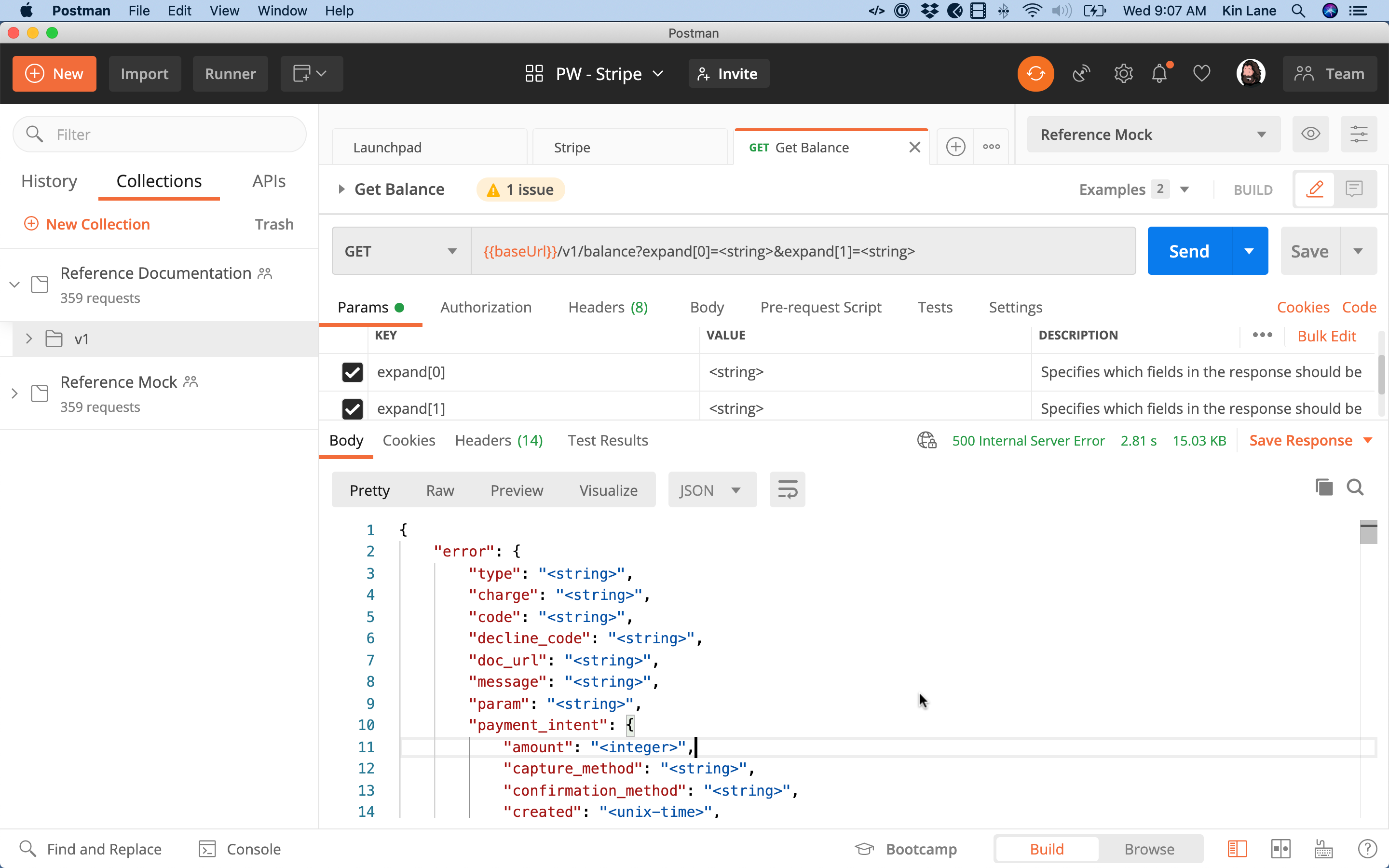Switch to two-pane view icon
1389x868 pixels.
point(1280,849)
